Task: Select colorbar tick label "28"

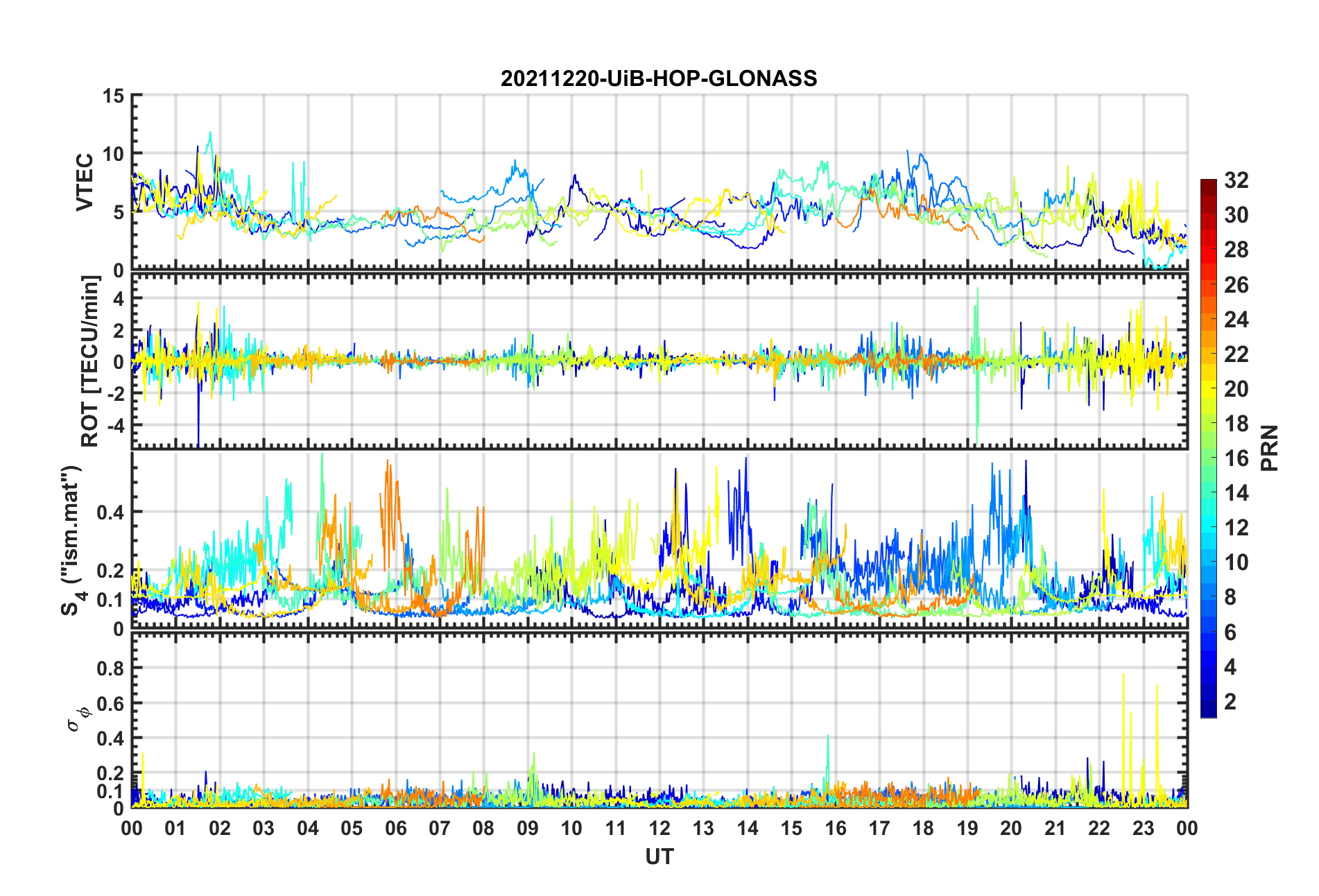Action: pyautogui.click(x=1236, y=250)
